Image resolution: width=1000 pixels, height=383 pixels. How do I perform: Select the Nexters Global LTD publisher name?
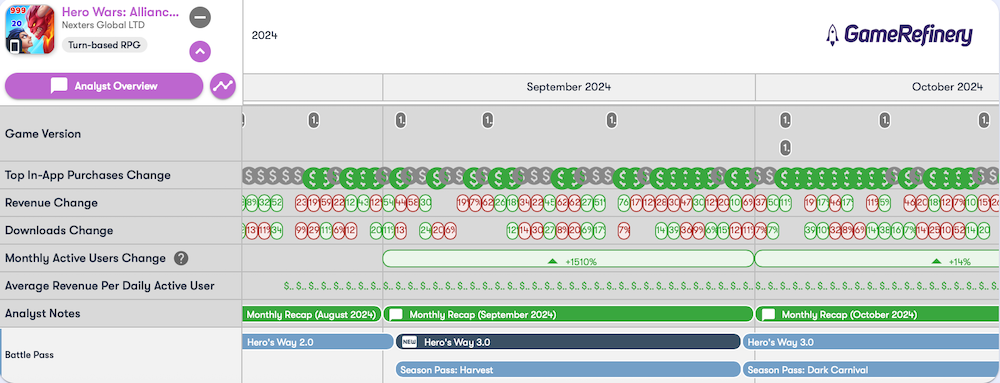(103, 25)
